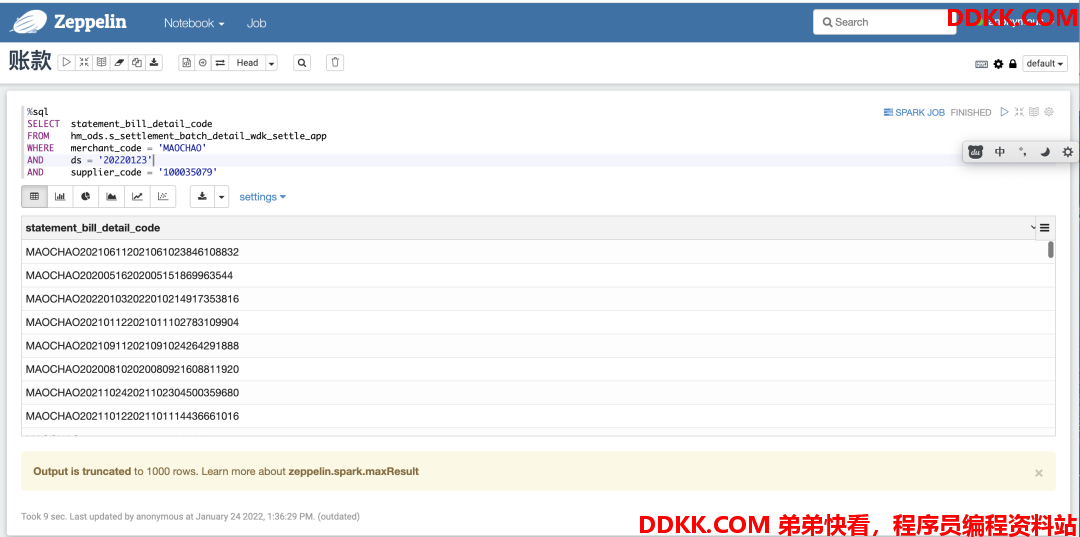Open Notebook menu in navbar
The image size is (1080, 537).
pos(194,23)
